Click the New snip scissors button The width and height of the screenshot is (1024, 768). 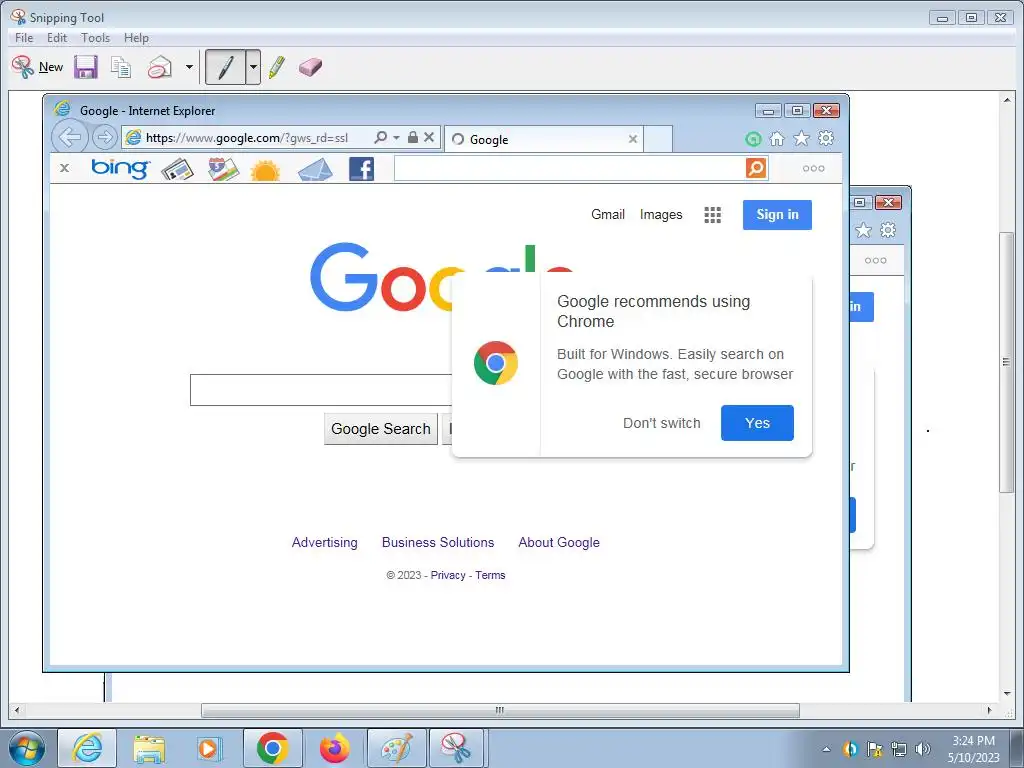point(37,67)
